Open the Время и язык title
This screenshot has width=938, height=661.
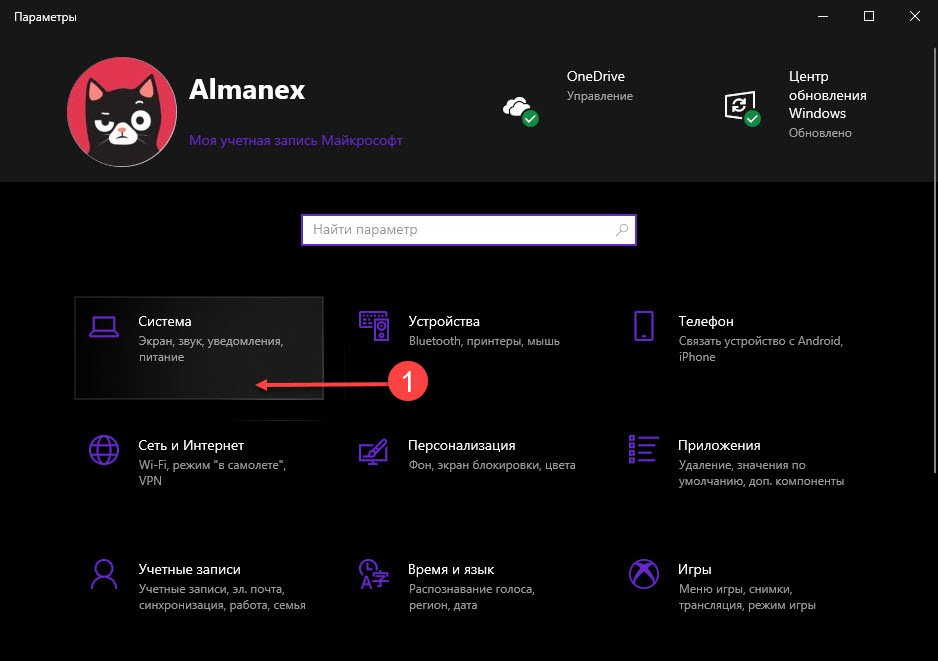[x=451, y=569]
